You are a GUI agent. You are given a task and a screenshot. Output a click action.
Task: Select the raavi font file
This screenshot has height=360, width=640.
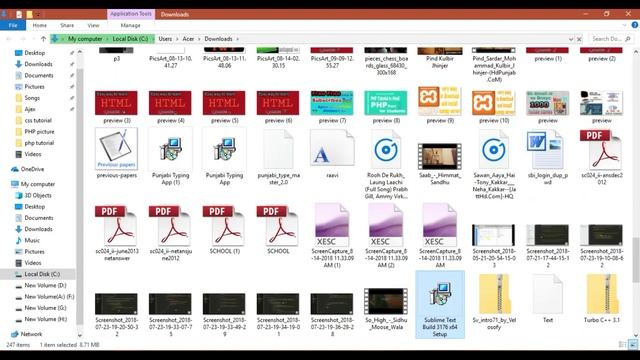[x=332, y=148]
